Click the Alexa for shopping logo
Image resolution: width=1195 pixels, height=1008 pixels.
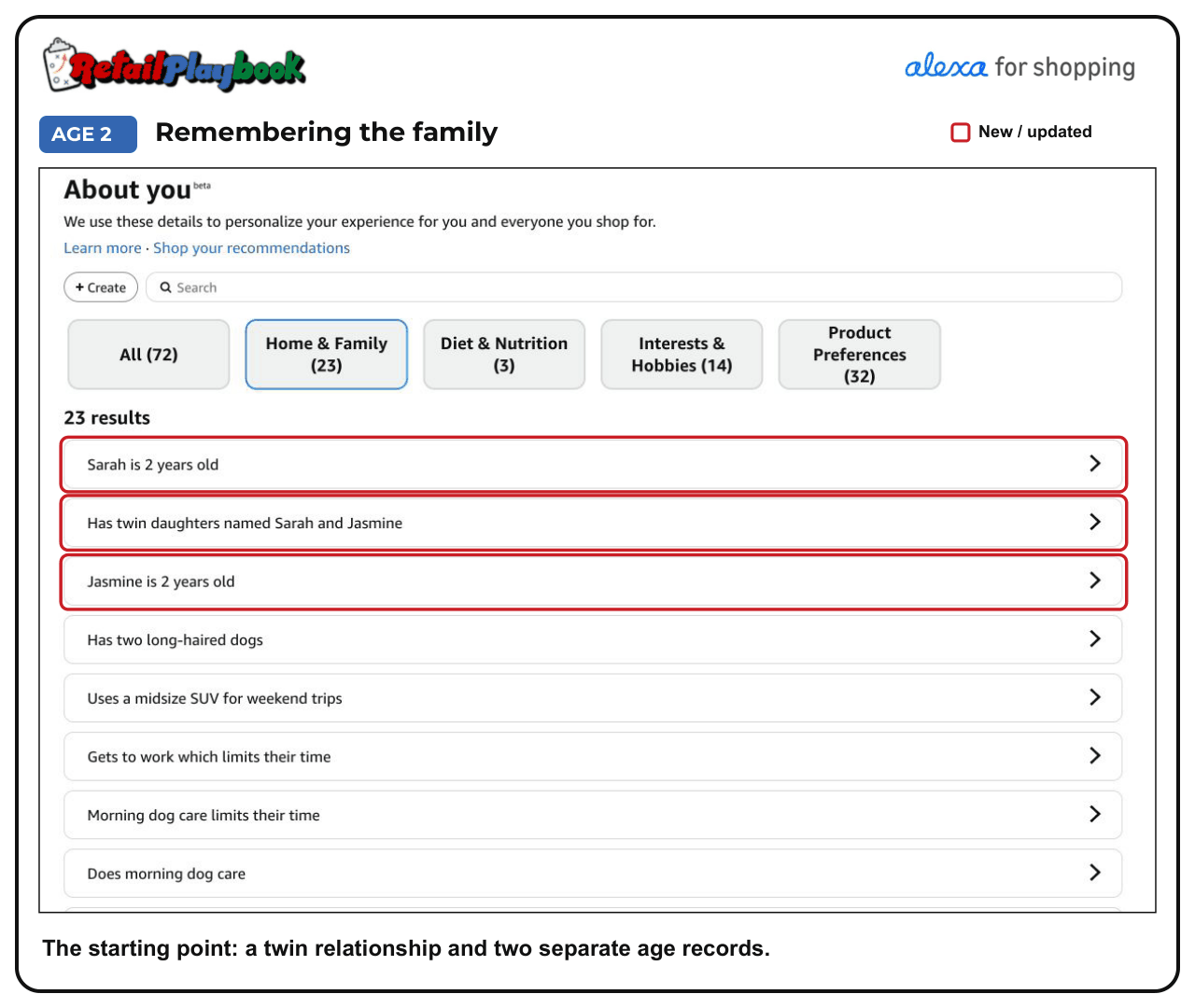coord(1019,66)
